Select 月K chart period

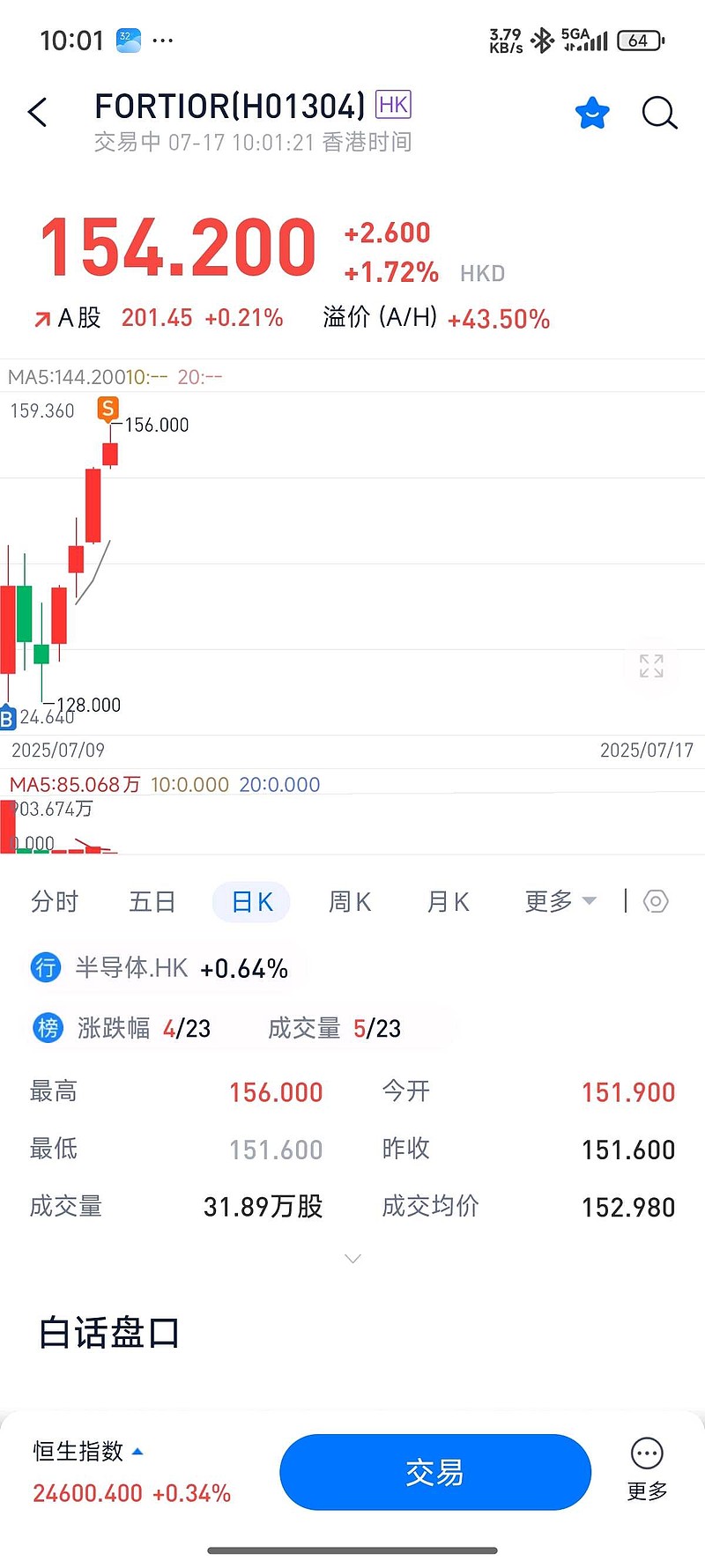click(448, 902)
